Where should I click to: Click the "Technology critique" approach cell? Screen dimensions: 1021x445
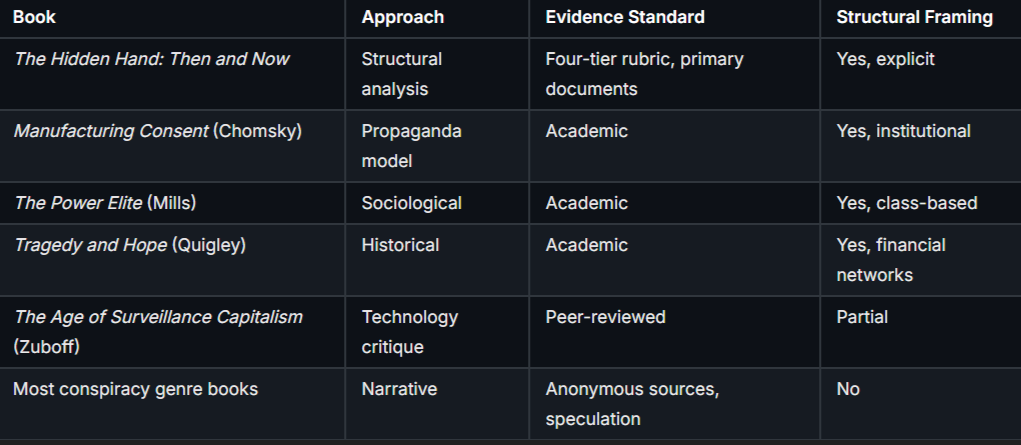coord(410,331)
